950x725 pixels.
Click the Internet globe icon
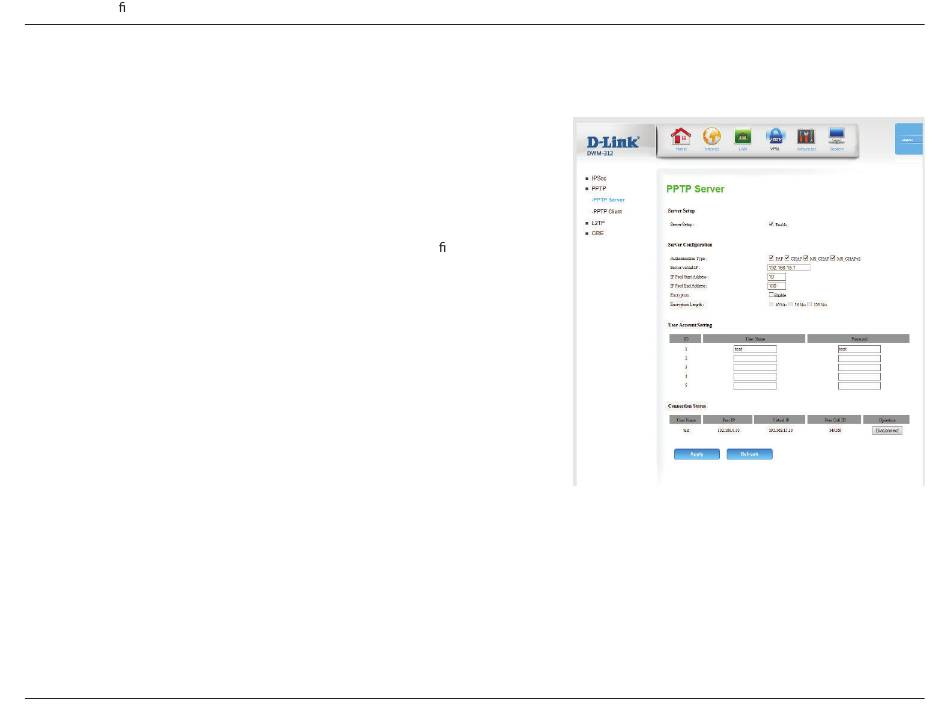point(712,138)
